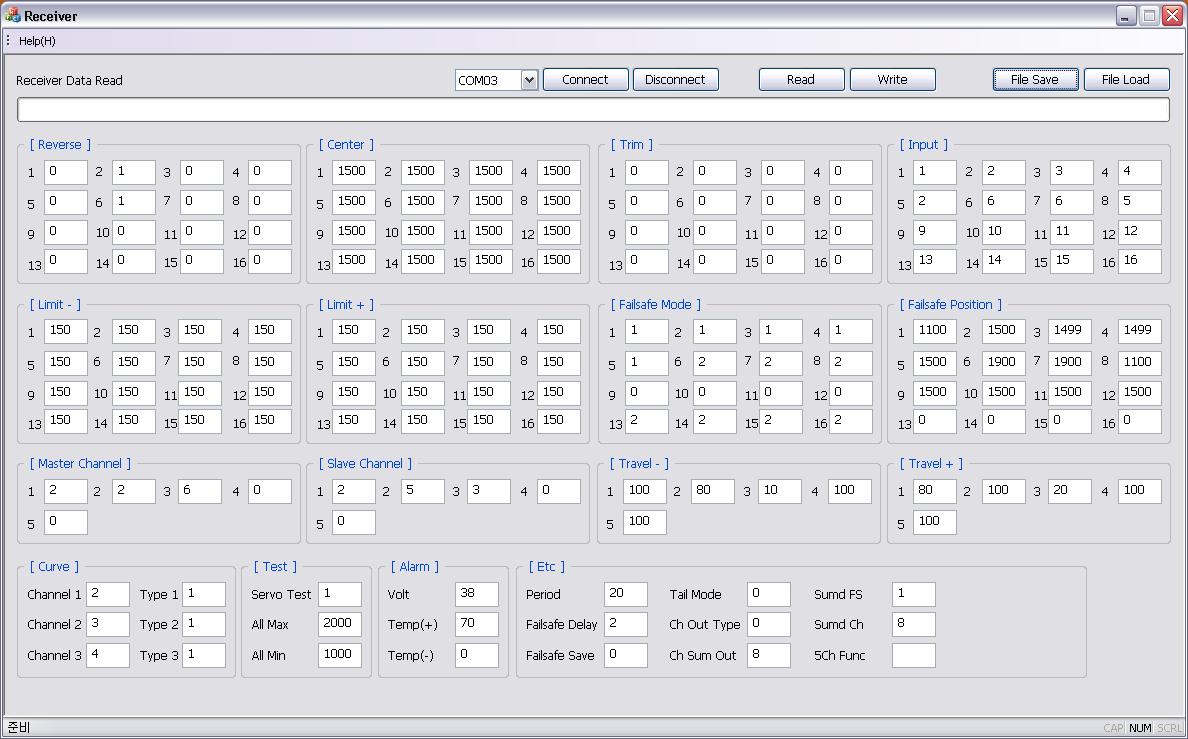The width and height of the screenshot is (1188, 739).
Task: Click the File Save button
Action: pos(1035,80)
